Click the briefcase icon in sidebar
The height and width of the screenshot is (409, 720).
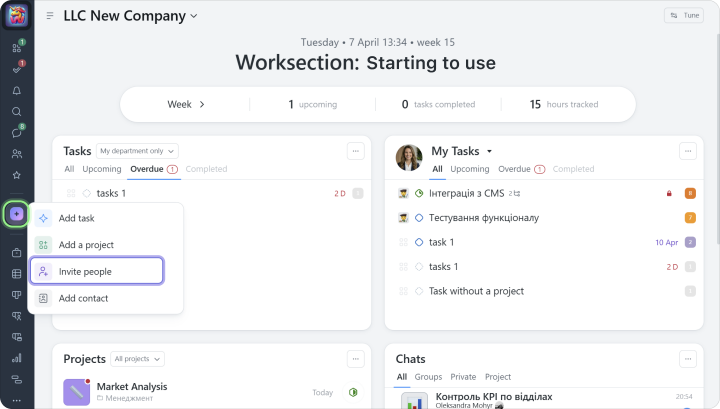pos(17,253)
